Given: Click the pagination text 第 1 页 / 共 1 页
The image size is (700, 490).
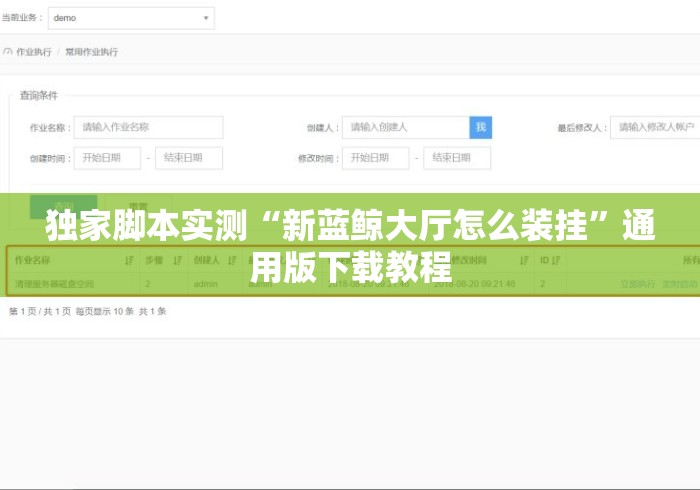Looking at the screenshot, I should (40, 311).
